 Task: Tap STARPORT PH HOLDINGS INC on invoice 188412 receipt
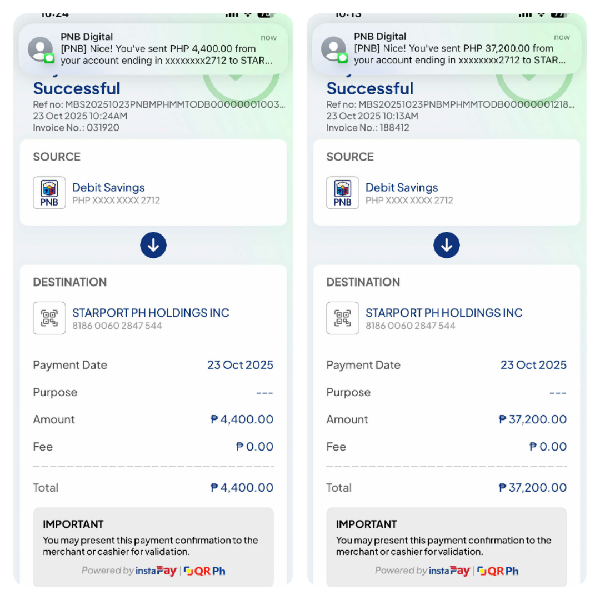click(x=444, y=313)
